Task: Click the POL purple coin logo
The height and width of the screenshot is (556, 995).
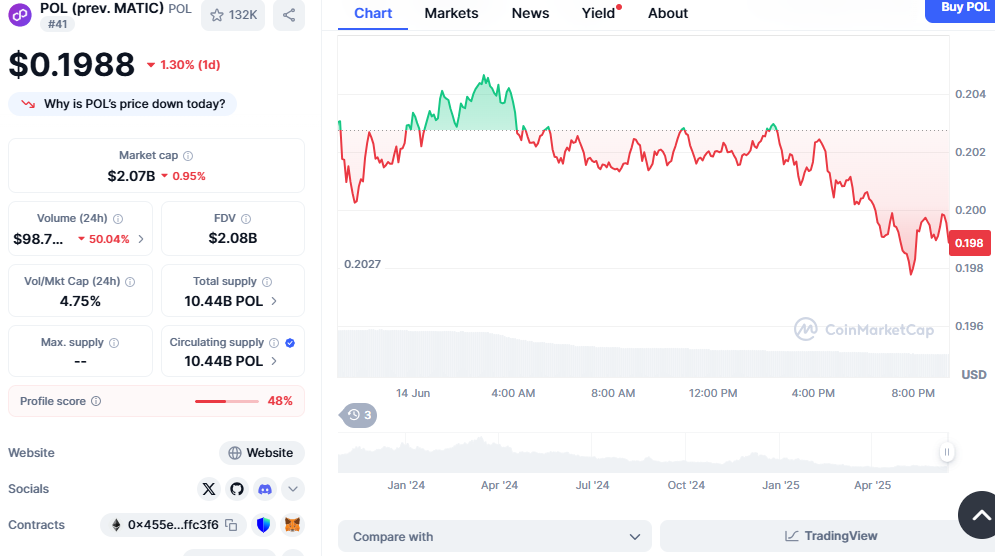Action: pyautogui.click(x=20, y=15)
